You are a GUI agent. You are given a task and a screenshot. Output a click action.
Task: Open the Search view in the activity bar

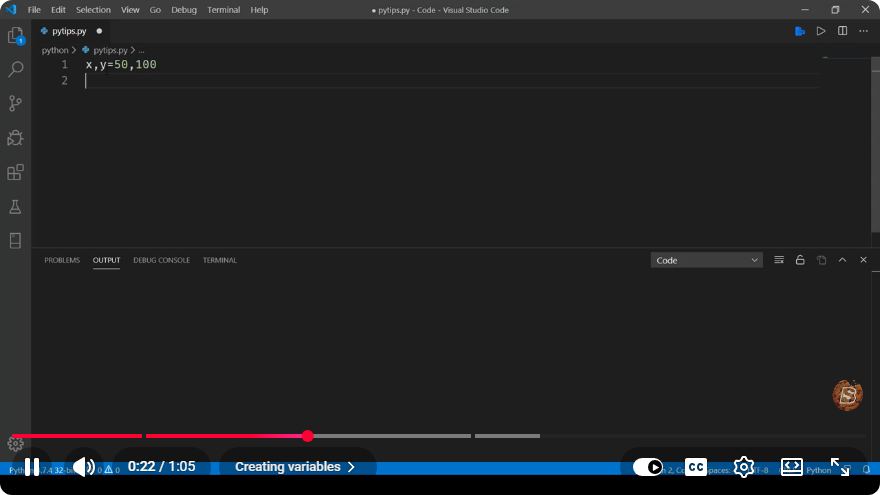(x=16, y=69)
